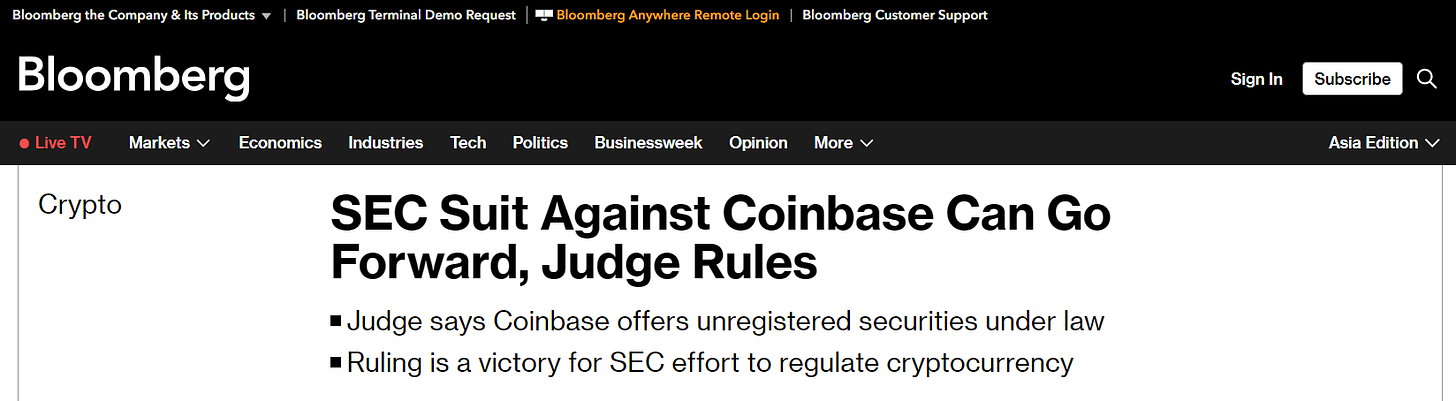Visit Bloomberg Customer Support
This screenshot has width=1456, height=401.
coord(894,15)
